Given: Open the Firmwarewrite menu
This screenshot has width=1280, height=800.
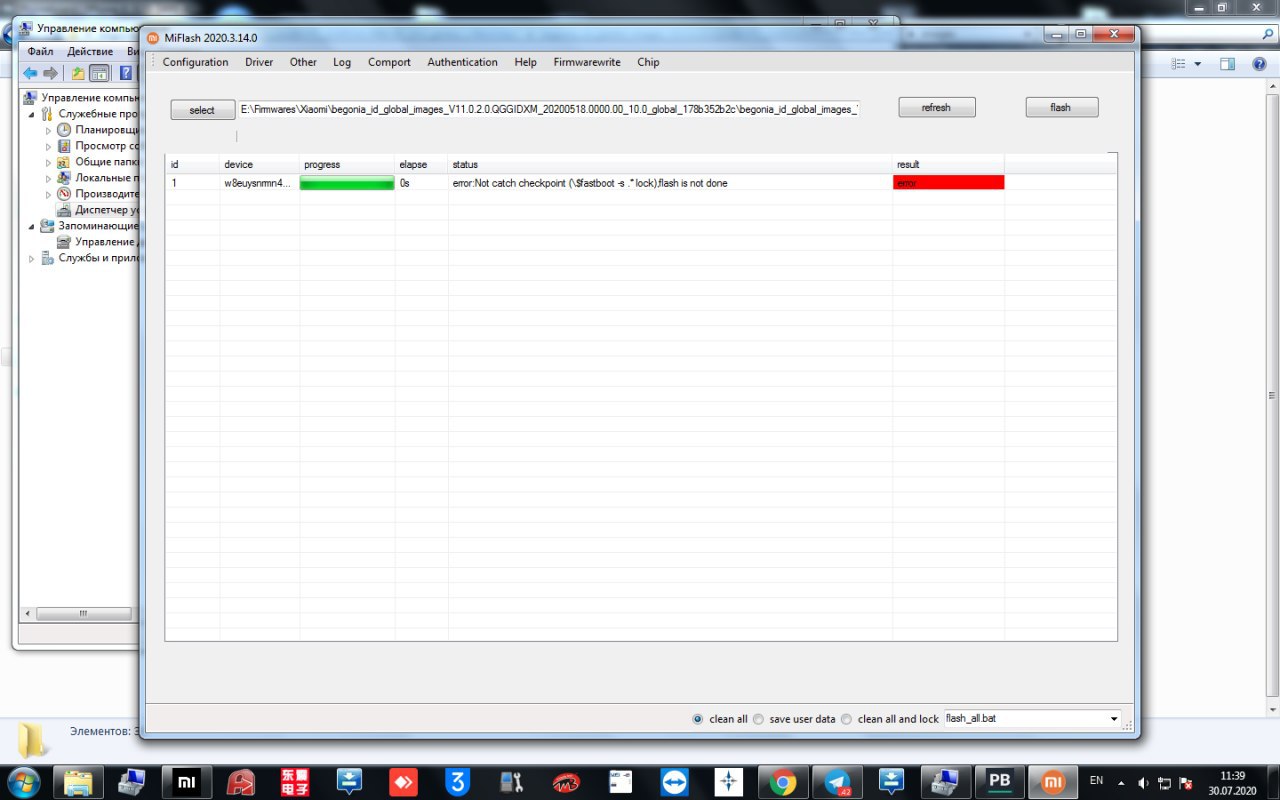Looking at the screenshot, I should coord(587,62).
